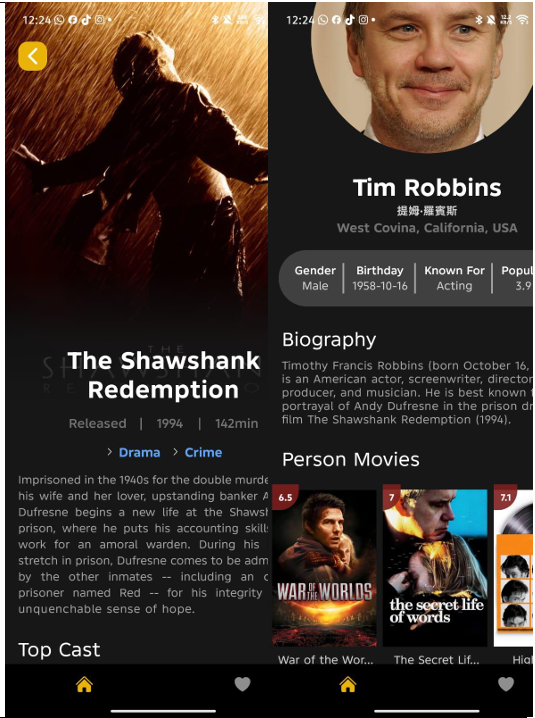Select the Birthday info cell

coord(380,278)
